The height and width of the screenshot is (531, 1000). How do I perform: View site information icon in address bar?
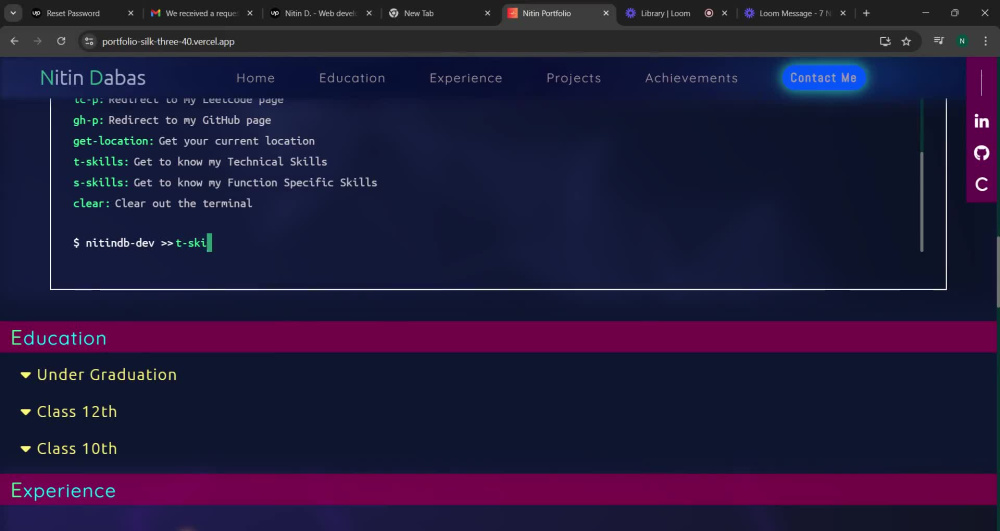point(89,41)
